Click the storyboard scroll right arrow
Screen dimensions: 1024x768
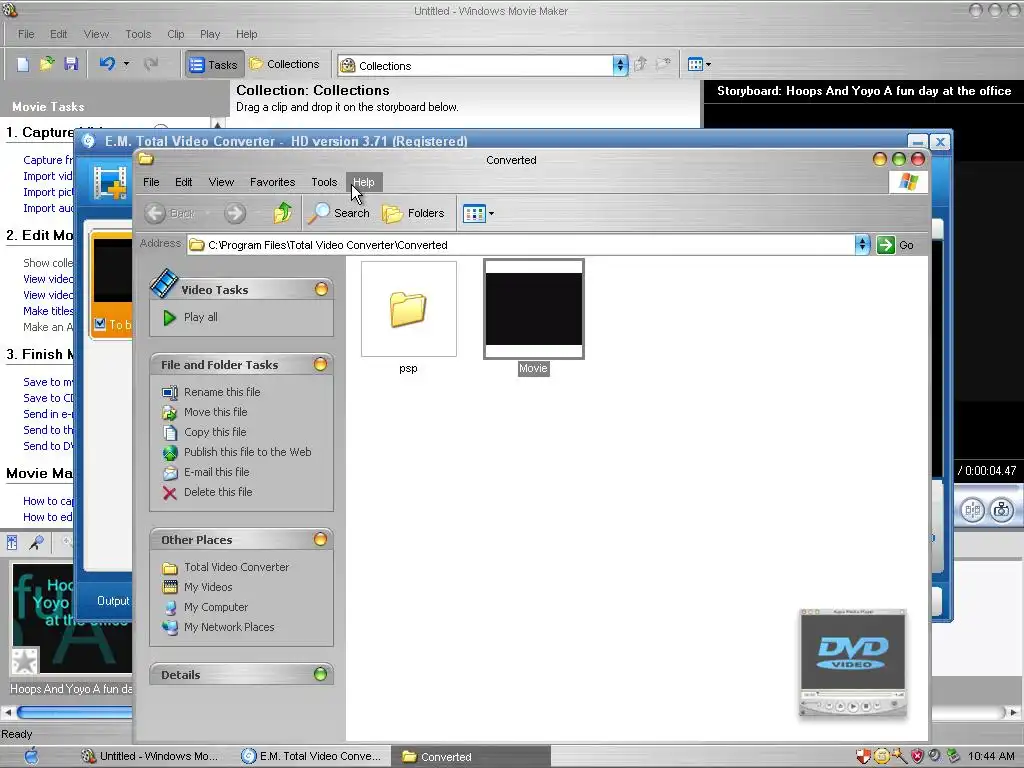point(1014,712)
